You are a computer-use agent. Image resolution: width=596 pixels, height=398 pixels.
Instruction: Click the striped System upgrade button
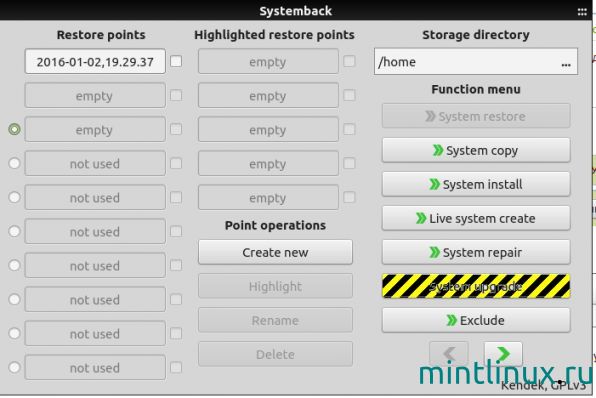pos(476,286)
